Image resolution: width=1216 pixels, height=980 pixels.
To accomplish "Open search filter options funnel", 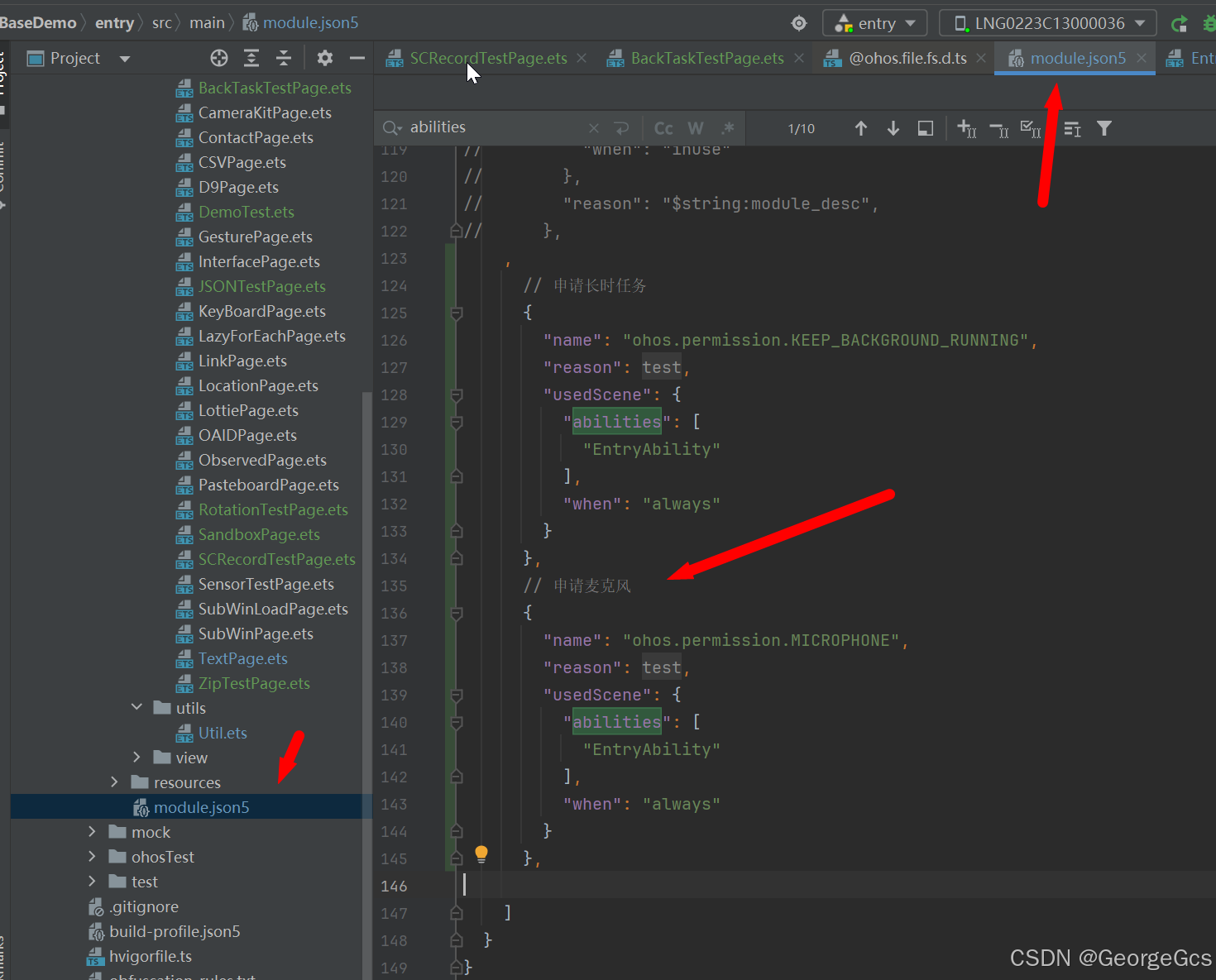I will (1104, 128).
